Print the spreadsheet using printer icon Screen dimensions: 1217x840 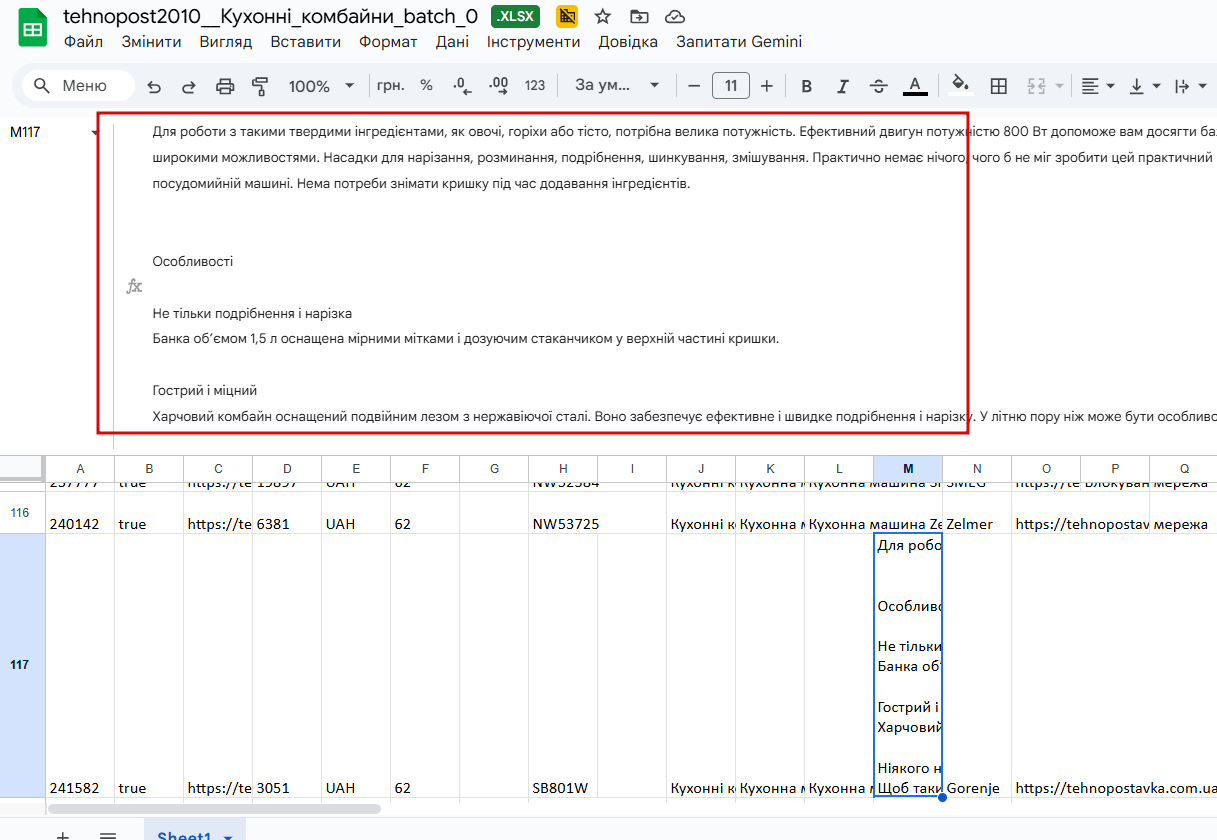(x=225, y=86)
